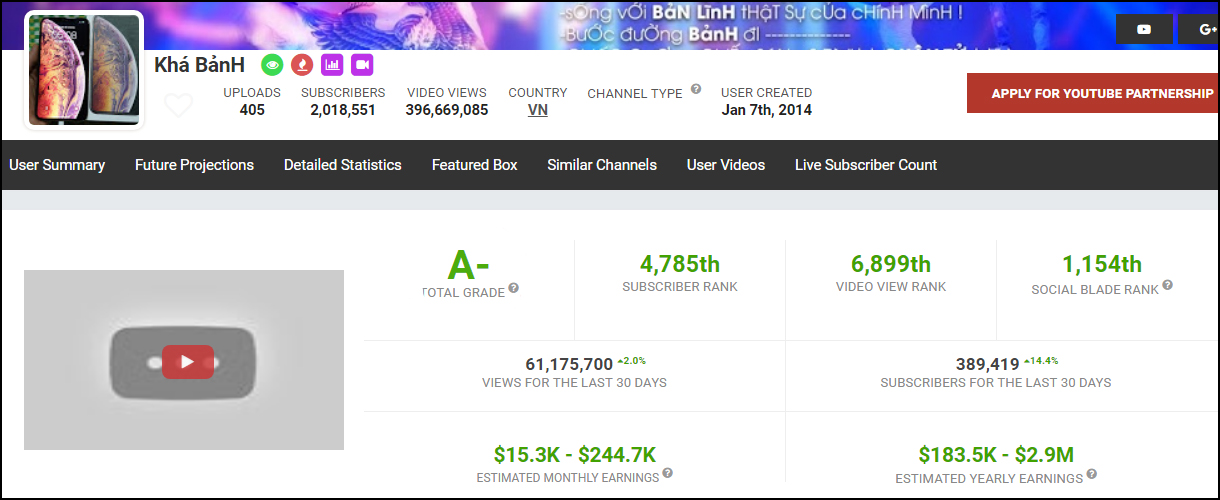This screenshot has height=500, width=1220.
Task: Click the purple video camera icon
Action: [x=362, y=65]
